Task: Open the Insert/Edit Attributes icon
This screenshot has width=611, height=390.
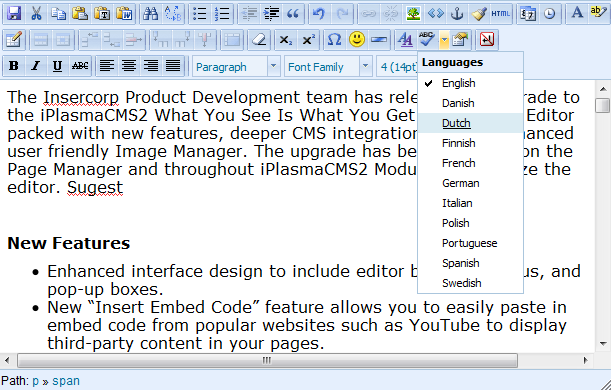Action: point(460,40)
